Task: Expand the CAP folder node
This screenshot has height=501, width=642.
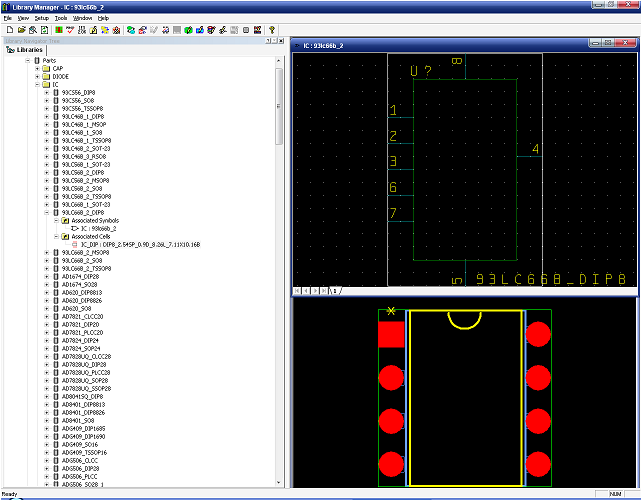Action: point(37,68)
